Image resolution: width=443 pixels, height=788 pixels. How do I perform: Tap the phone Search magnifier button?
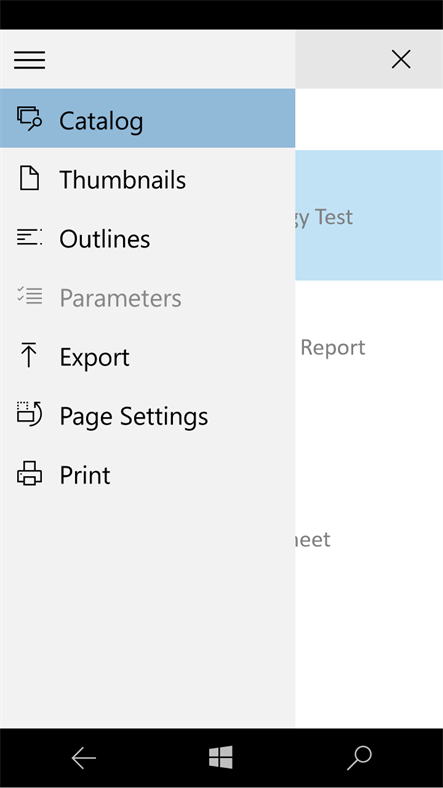359,758
